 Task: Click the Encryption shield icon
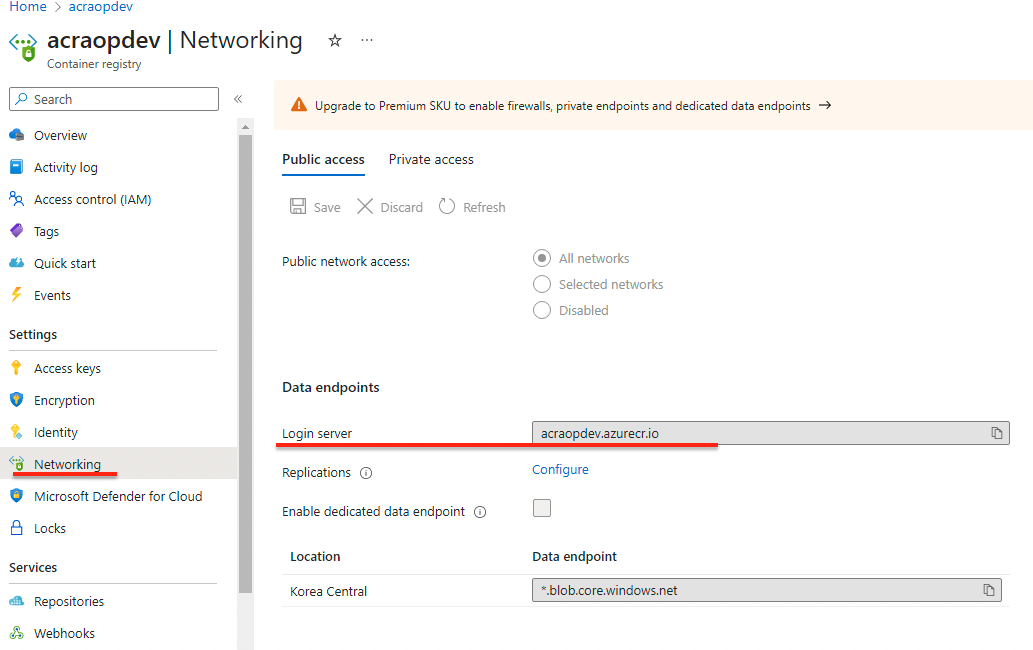tap(17, 400)
